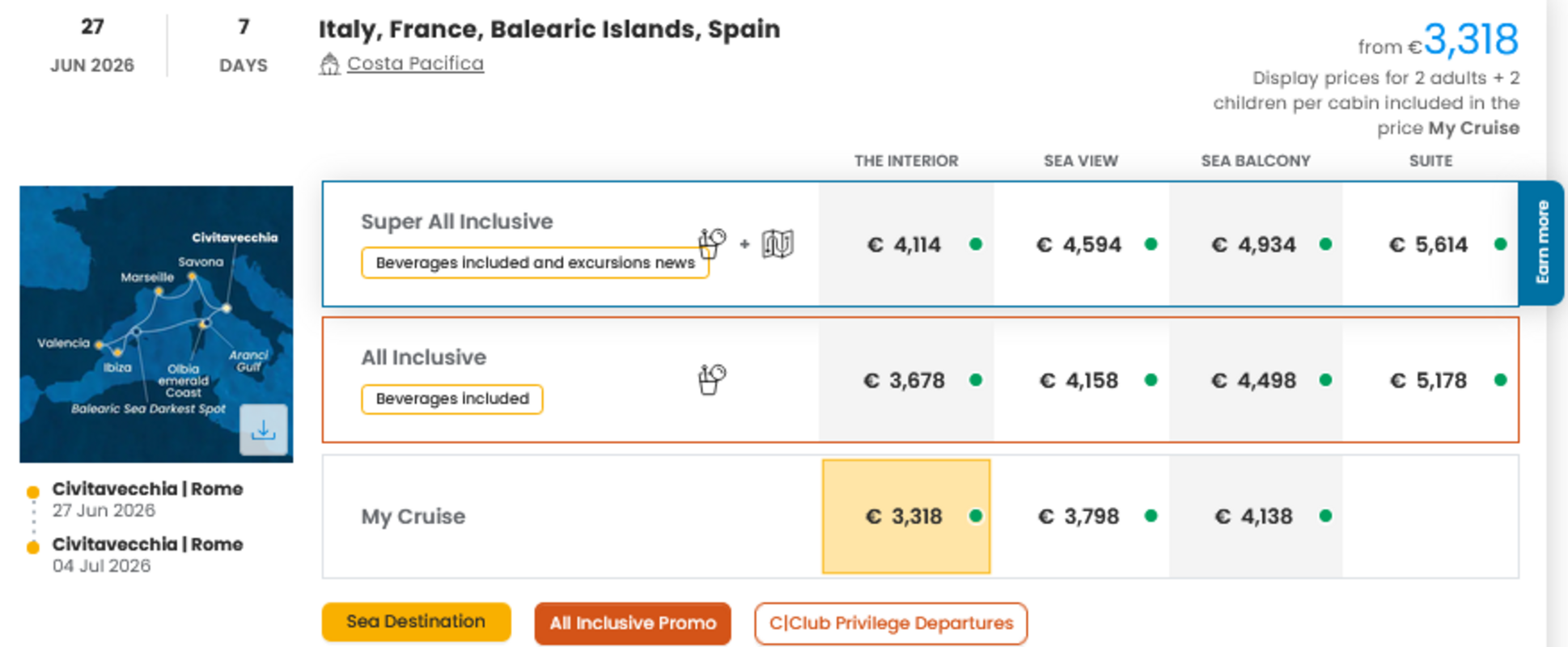Click the Sea Destination tag
The image size is (1568, 647).
tap(416, 622)
